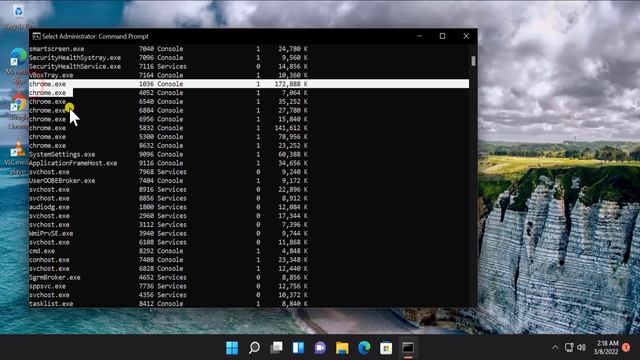This screenshot has height=360, width=640.
Task: Click the VBoxTray.exe process line
Action: point(168,75)
